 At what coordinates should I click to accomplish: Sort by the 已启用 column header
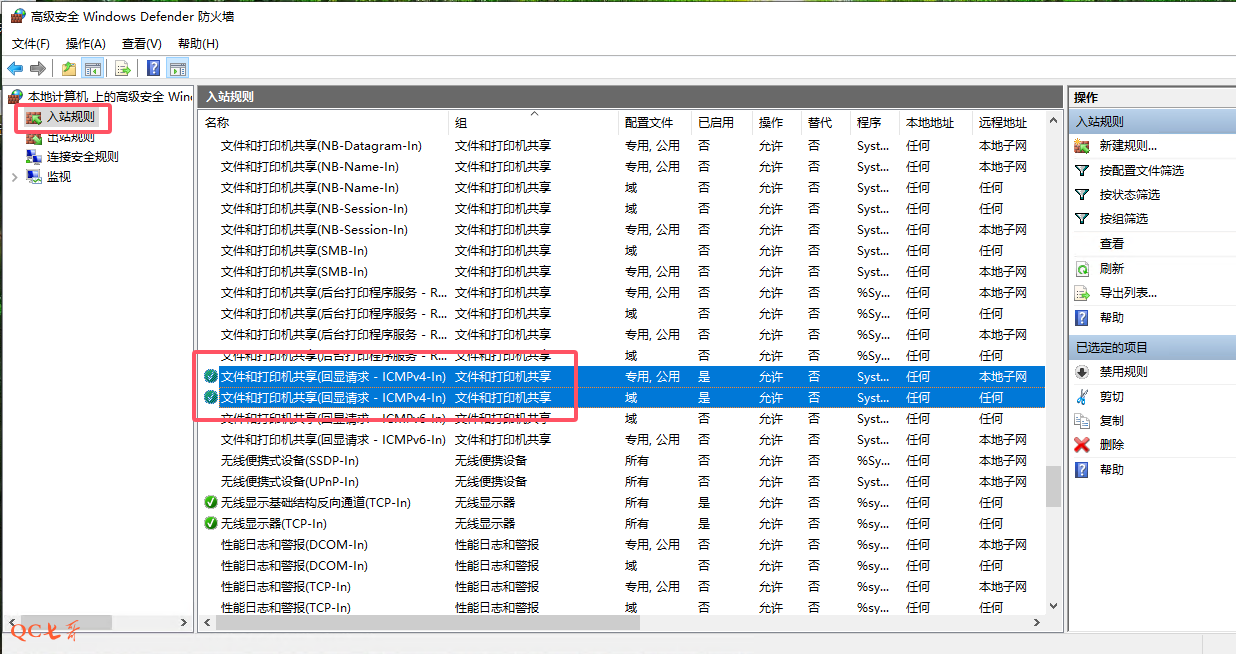point(716,123)
